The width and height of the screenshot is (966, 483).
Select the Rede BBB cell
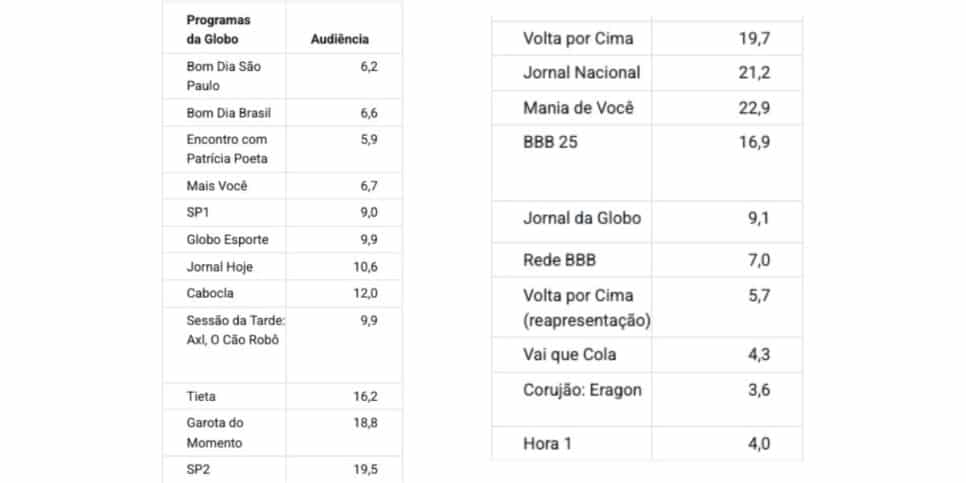point(559,260)
